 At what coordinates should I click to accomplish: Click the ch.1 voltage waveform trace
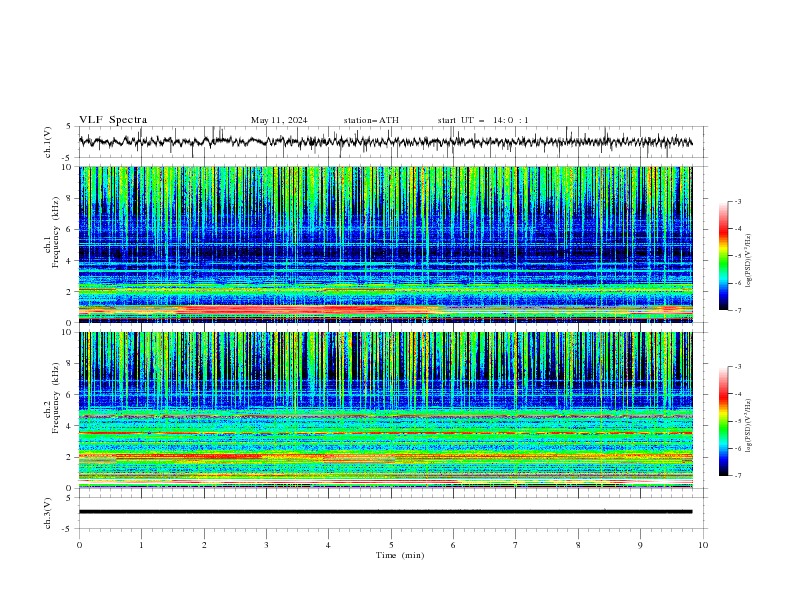point(385,142)
